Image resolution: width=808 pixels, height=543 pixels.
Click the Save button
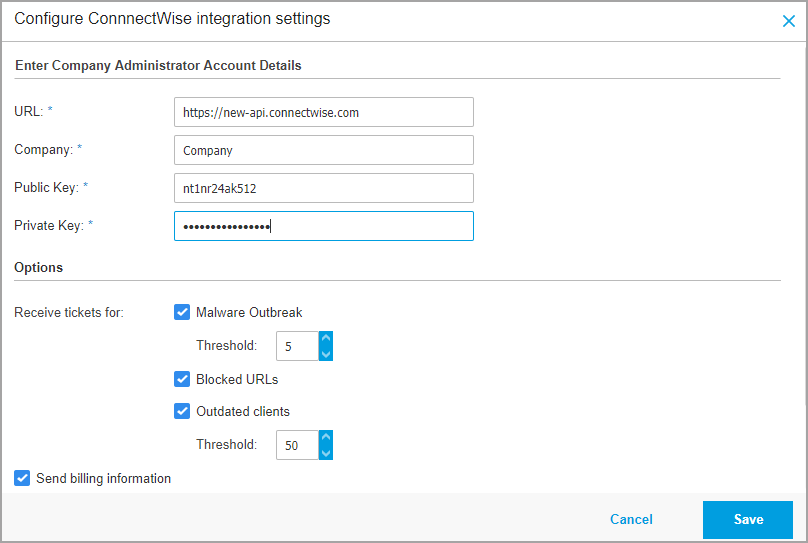(748, 519)
